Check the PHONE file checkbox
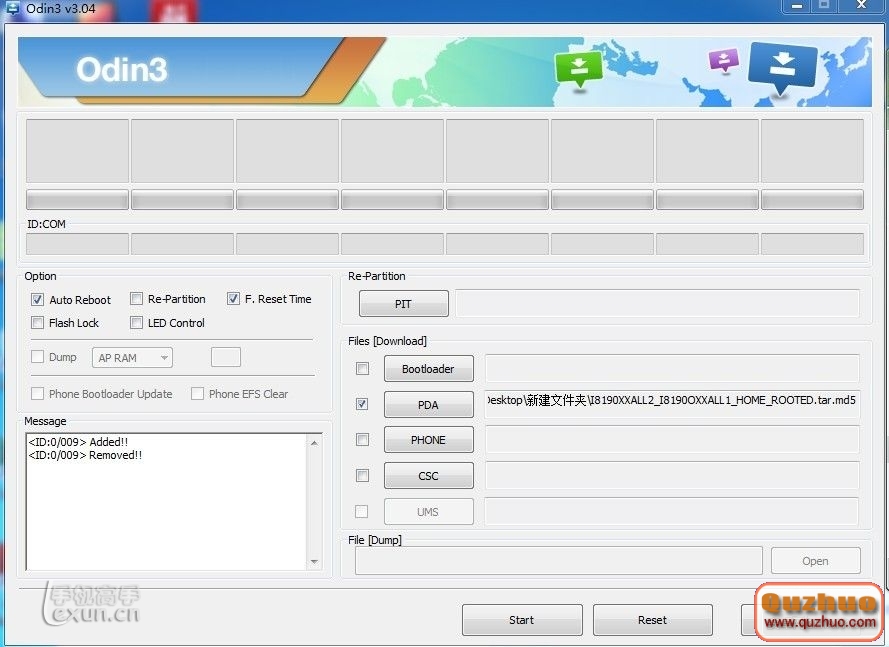This screenshot has height=647, width=889. pos(362,439)
